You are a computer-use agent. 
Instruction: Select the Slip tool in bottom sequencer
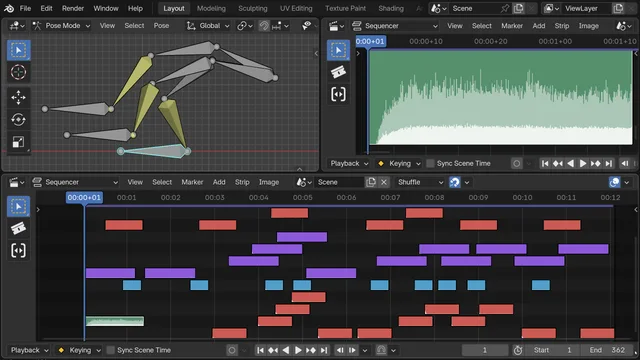point(18,250)
